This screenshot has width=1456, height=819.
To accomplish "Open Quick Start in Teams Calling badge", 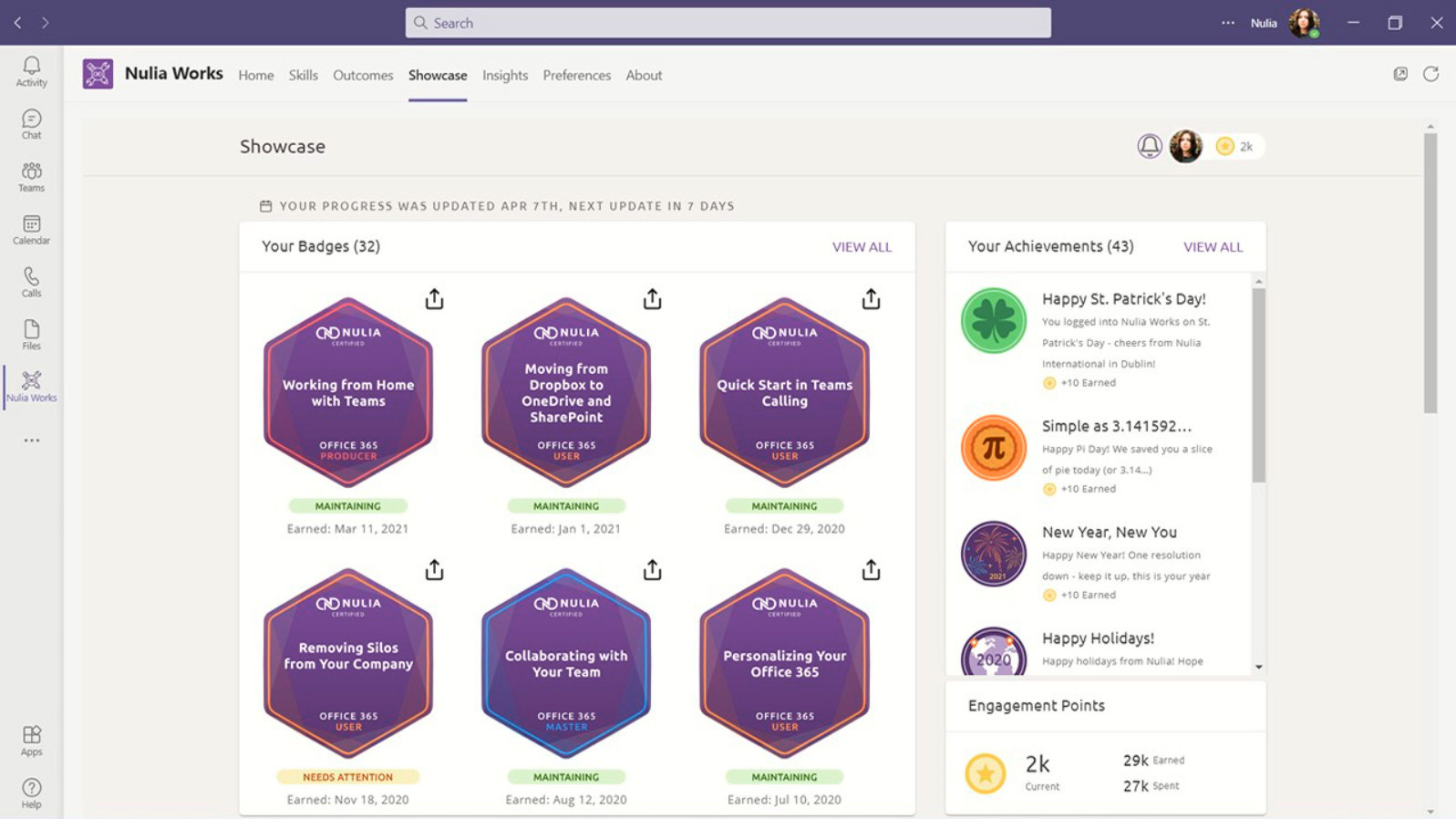I will (x=784, y=392).
